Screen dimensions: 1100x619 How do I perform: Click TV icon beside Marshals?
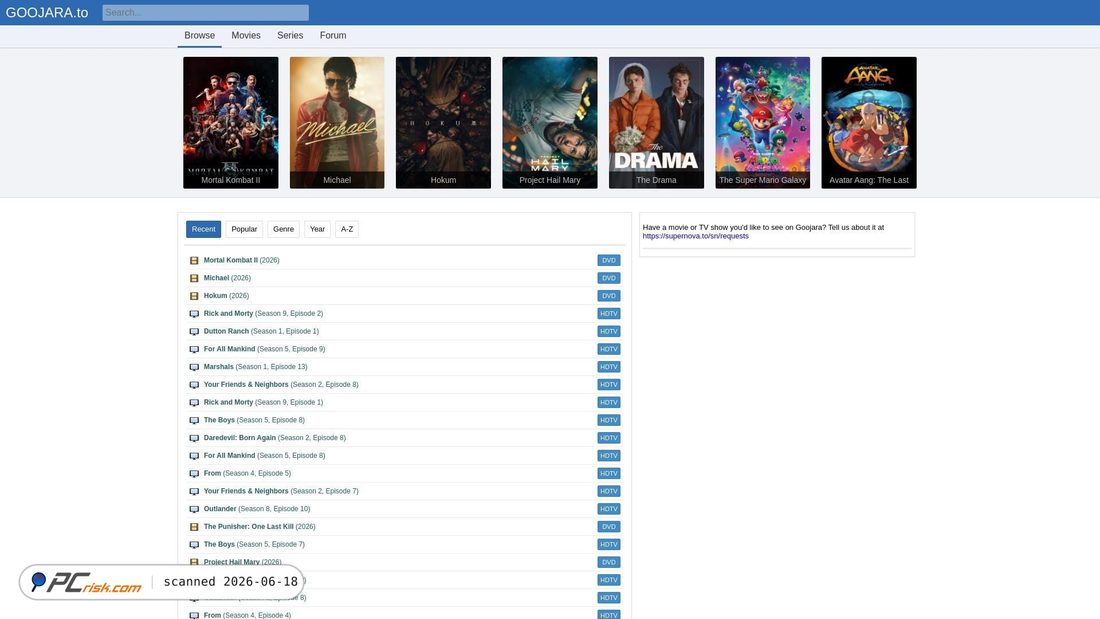tap(194, 367)
